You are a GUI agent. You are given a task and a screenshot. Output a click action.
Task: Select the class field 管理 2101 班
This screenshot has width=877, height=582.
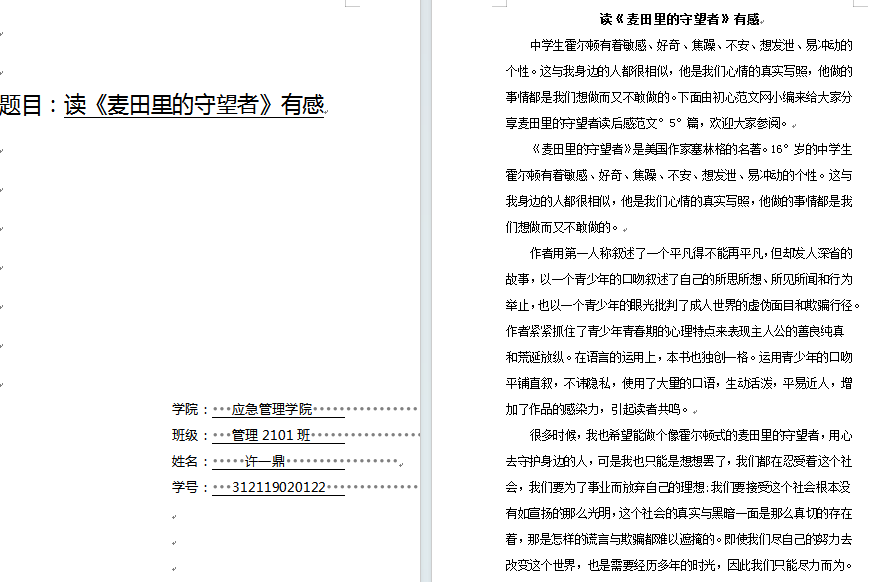271,435
